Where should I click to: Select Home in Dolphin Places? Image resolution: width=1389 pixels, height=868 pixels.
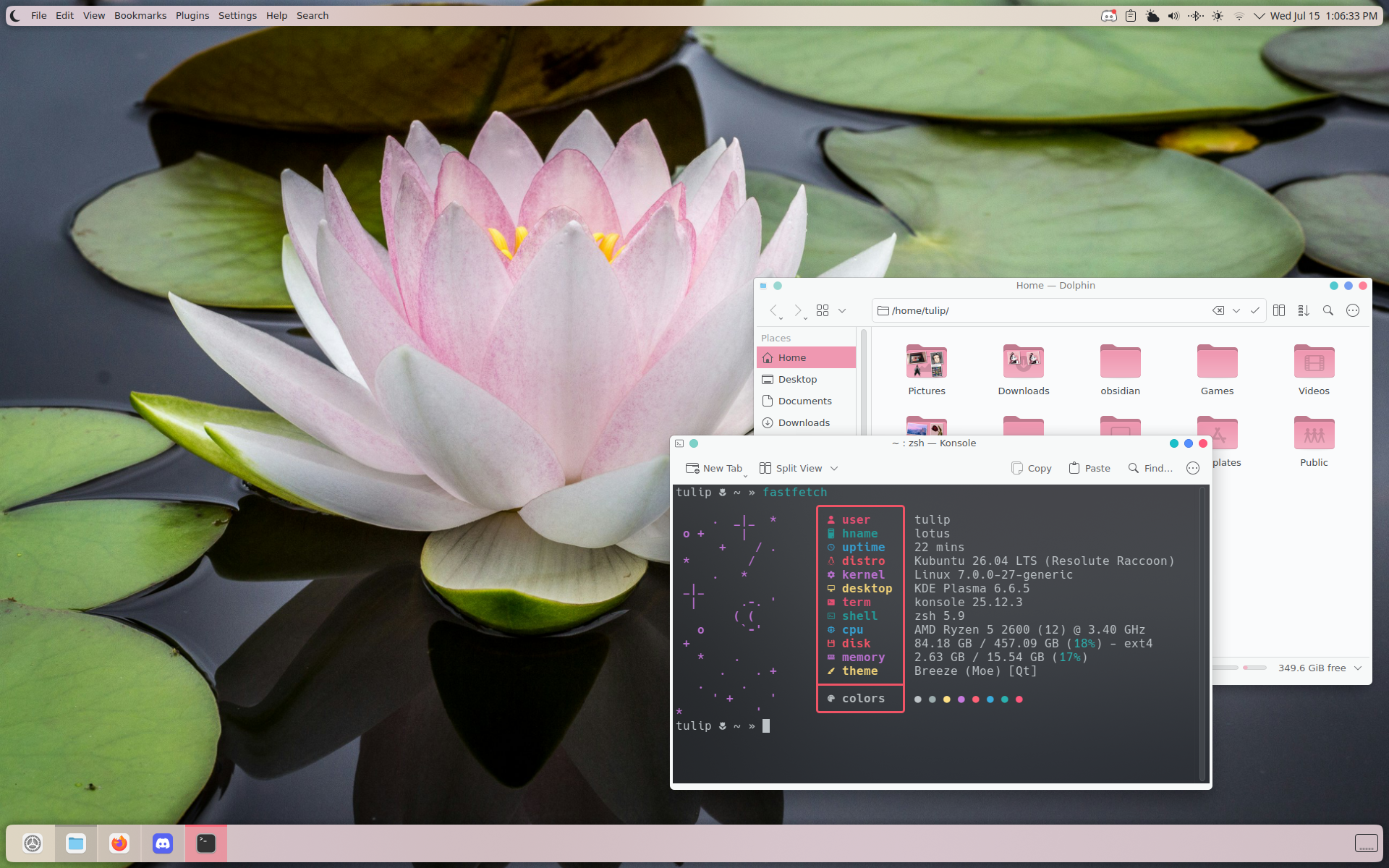tap(806, 357)
